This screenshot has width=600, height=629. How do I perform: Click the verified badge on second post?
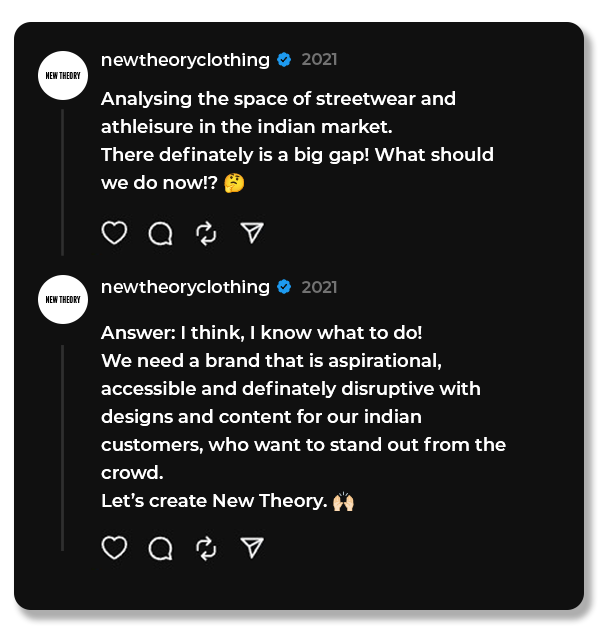284,287
